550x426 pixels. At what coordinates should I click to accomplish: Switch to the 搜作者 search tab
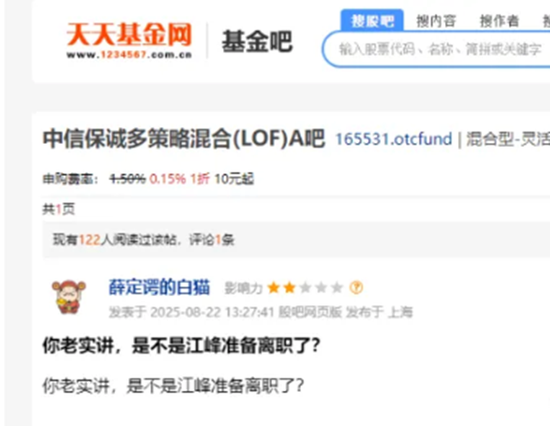click(x=499, y=21)
